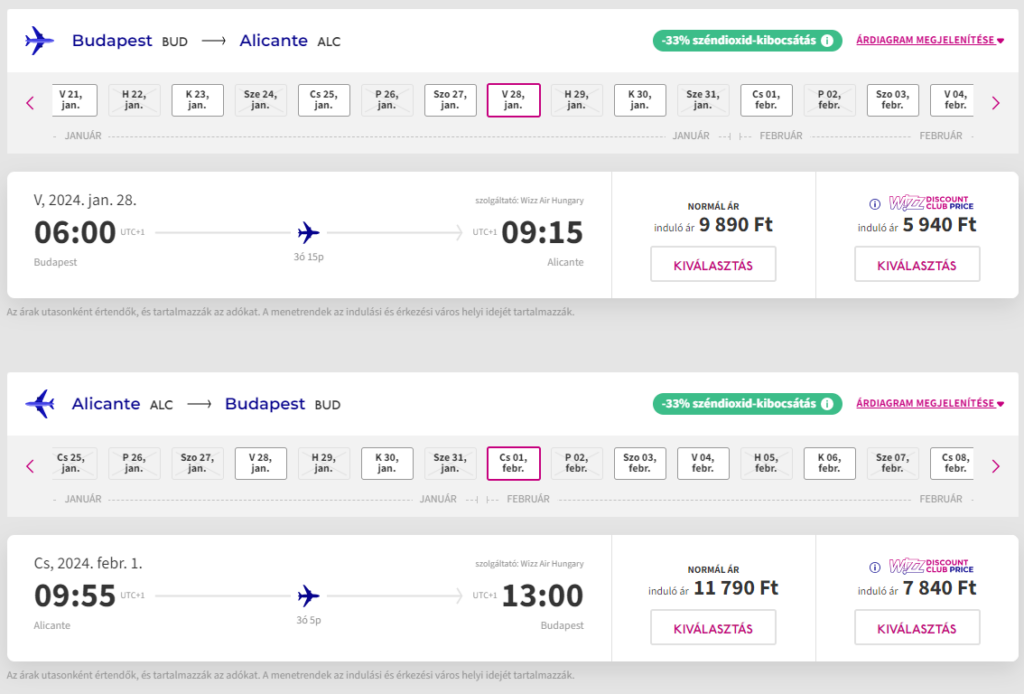Click info icon on return carbon emission badge

827,404
